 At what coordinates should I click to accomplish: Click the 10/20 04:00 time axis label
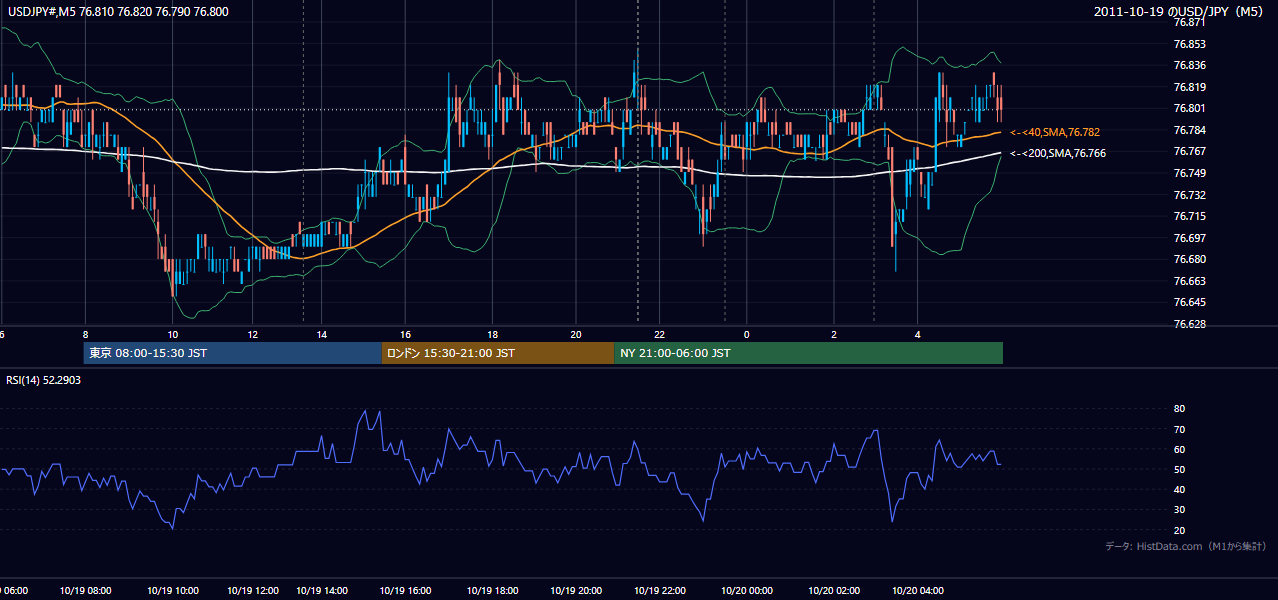[918, 591]
